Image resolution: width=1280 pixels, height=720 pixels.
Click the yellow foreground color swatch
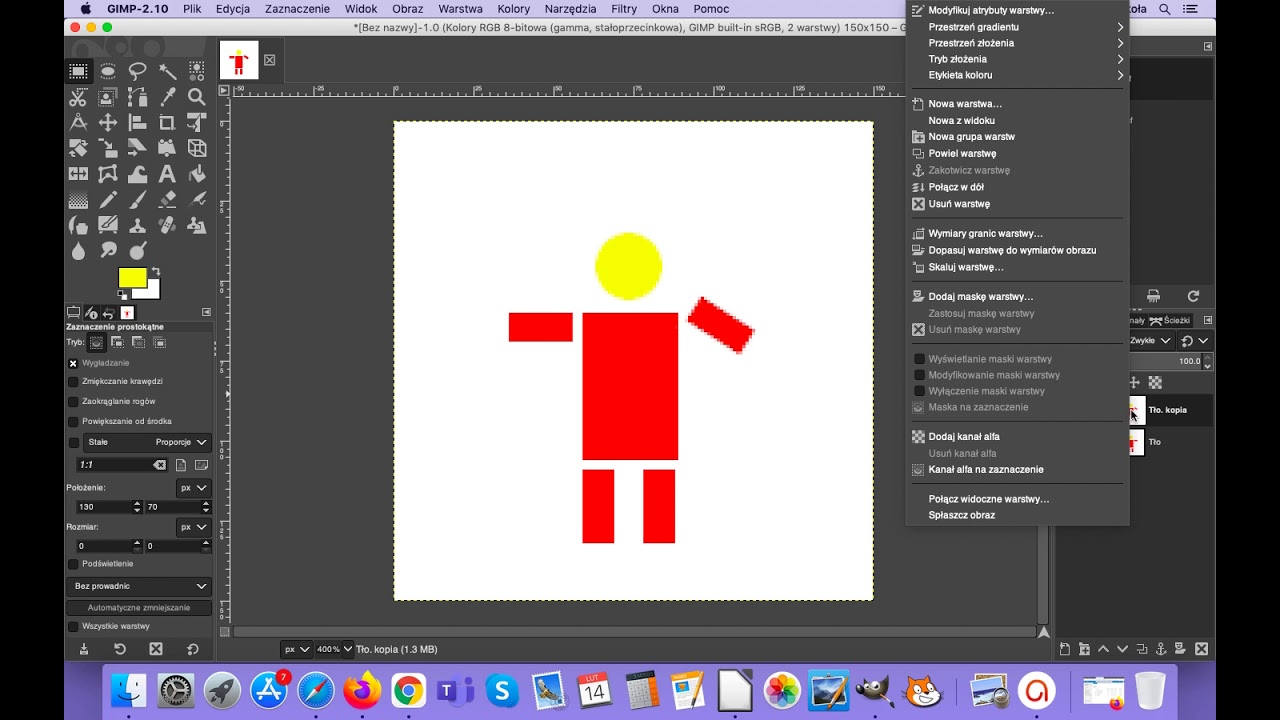point(130,276)
